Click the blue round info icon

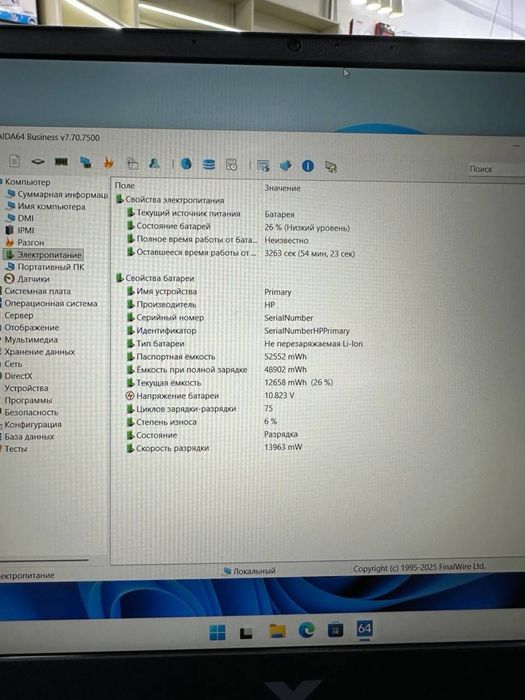pos(308,166)
